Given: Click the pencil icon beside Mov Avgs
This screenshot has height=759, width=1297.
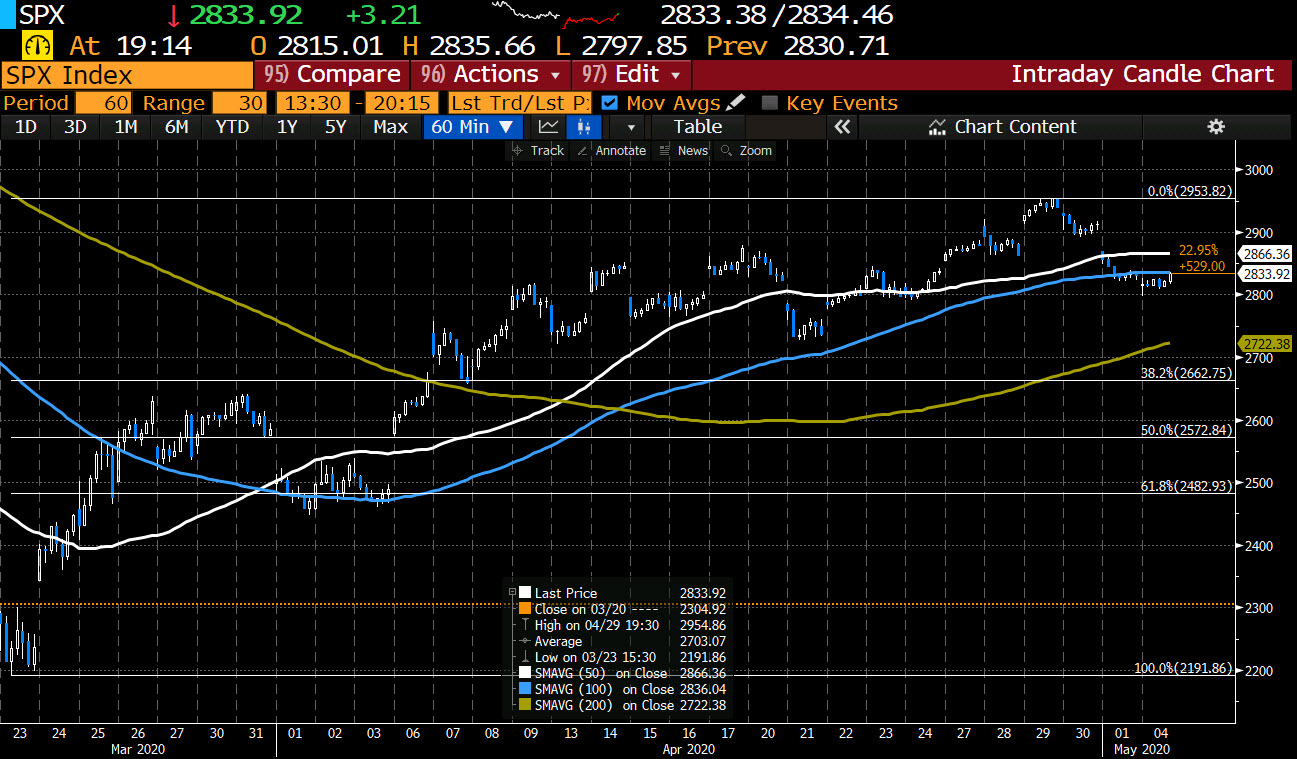Looking at the screenshot, I should click(735, 103).
